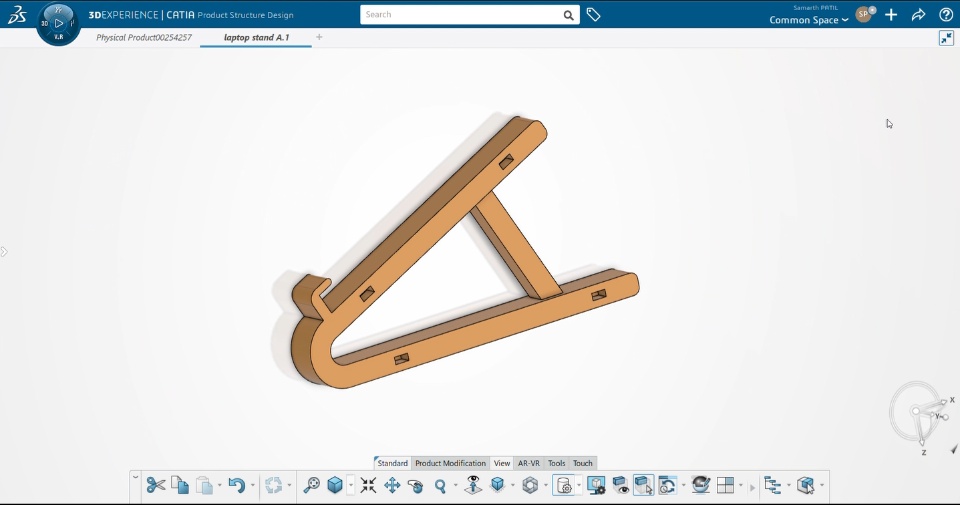The height and width of the screenshot is (505, 960).
Task: Expand the toolbar overflow triangle arrow
Action: pos(753,487)
